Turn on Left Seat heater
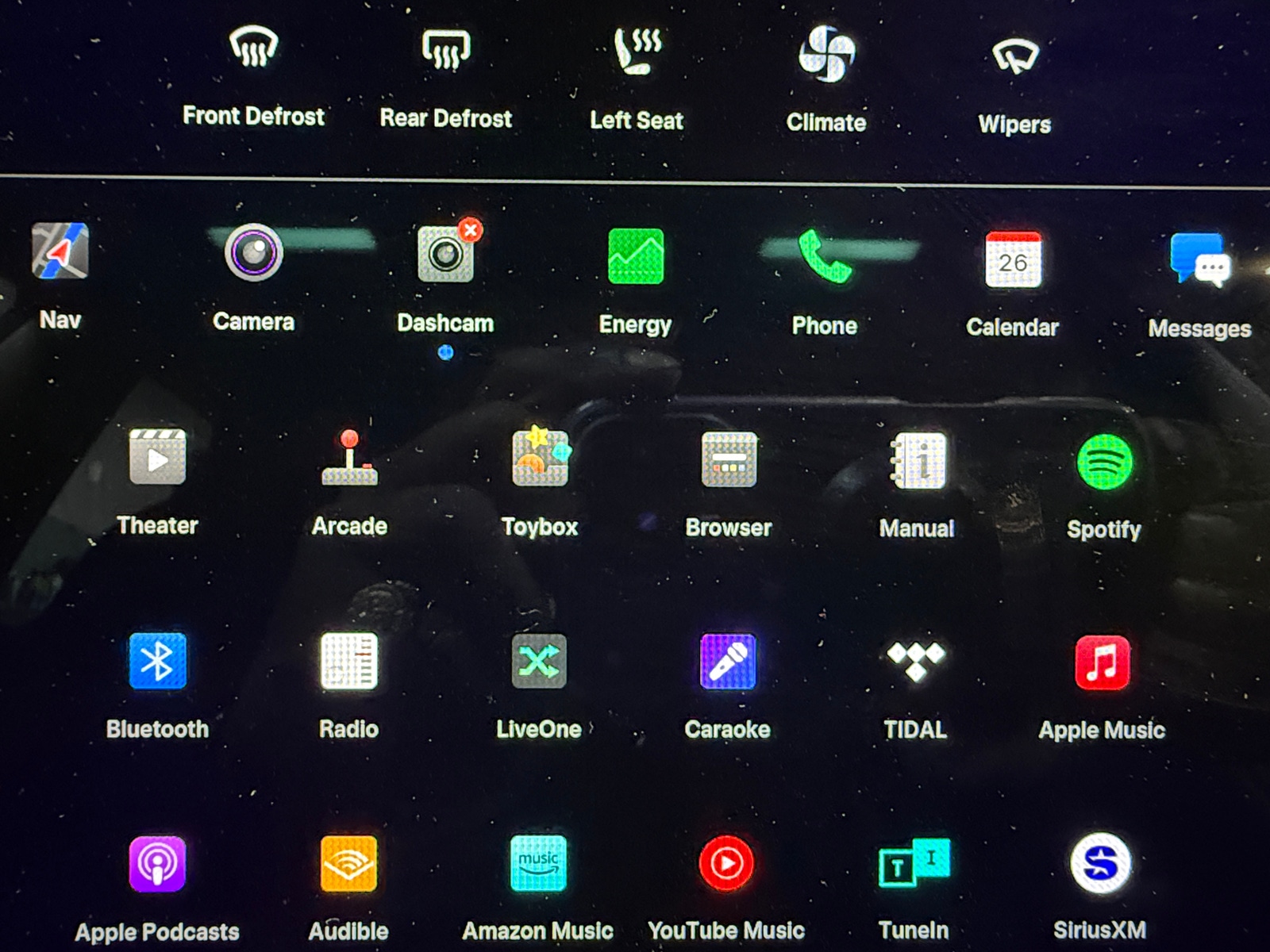 [x=637, y=51]
